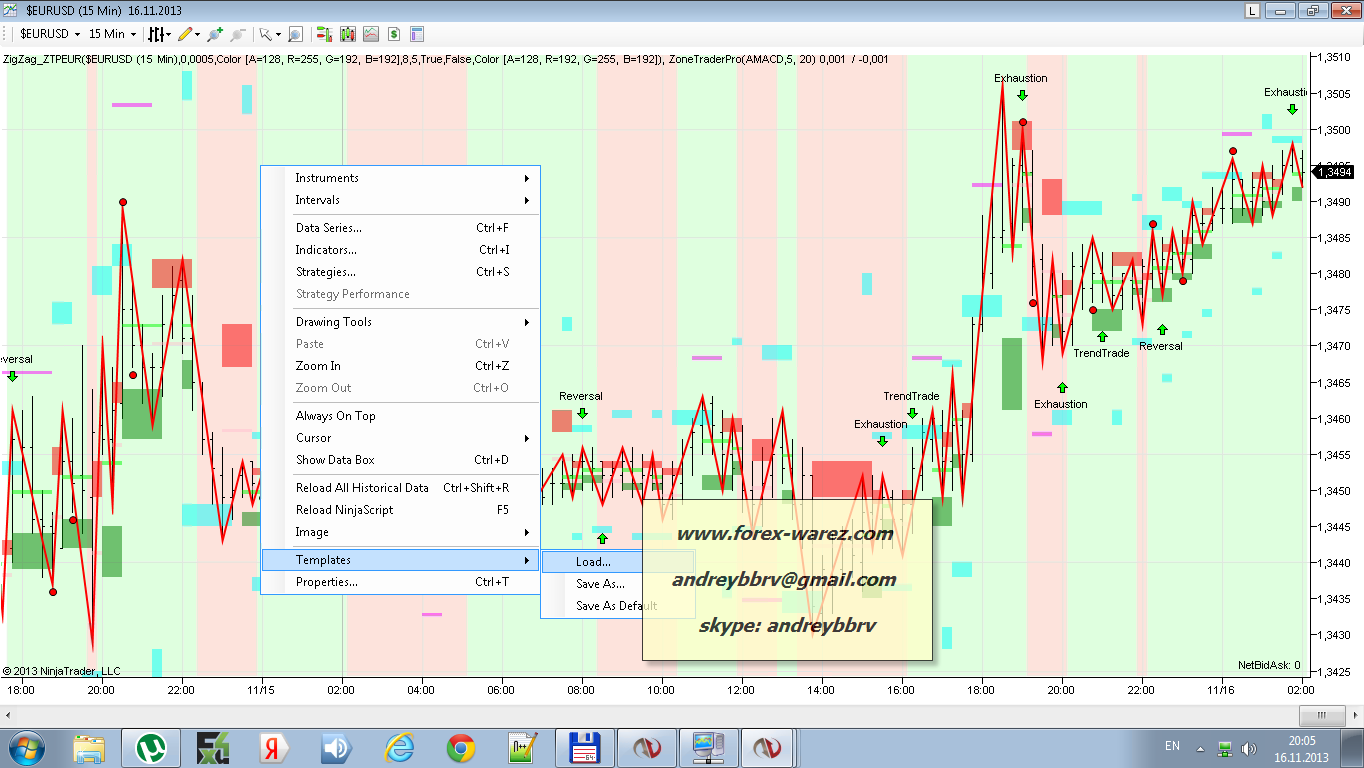1364x768 pixels.
Task: Open Data Series via candlestick toolbar icon
Action: 348,34
